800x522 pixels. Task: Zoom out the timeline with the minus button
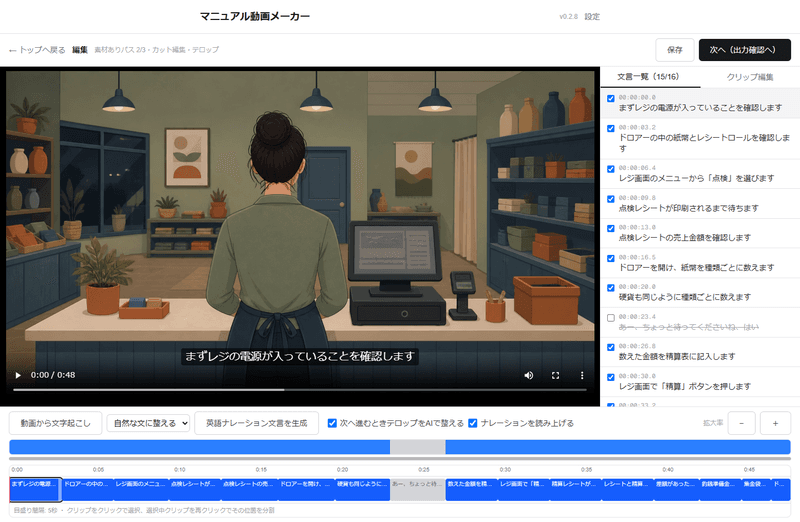coord(741,423)
